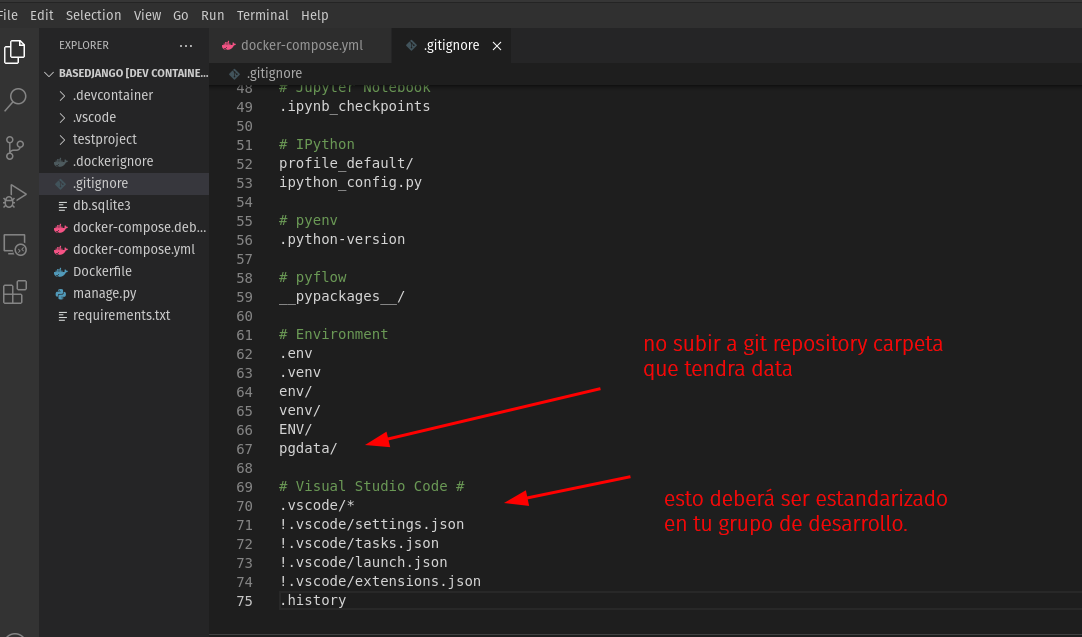Click .gitignore breadcrumb label
The image size is (1082, 637).
[274, 73]
